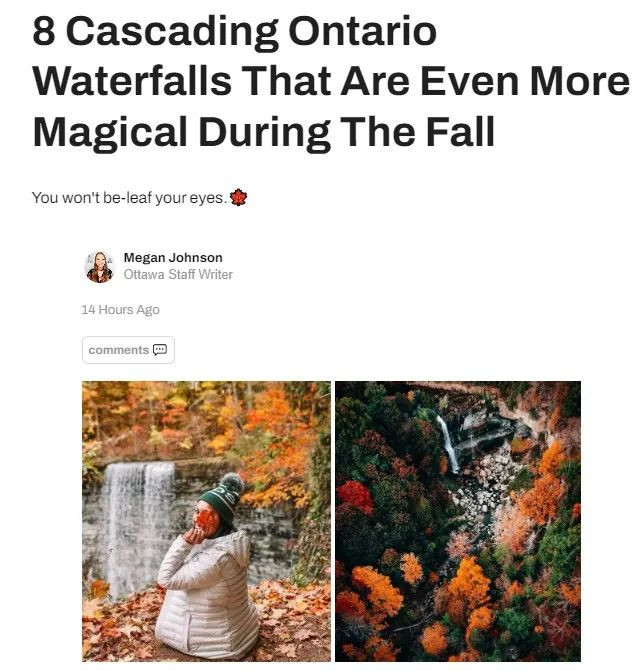Click the speech bubble icon beside comments
The height and width of the screenshot is (671, 644).
point(160,350)
